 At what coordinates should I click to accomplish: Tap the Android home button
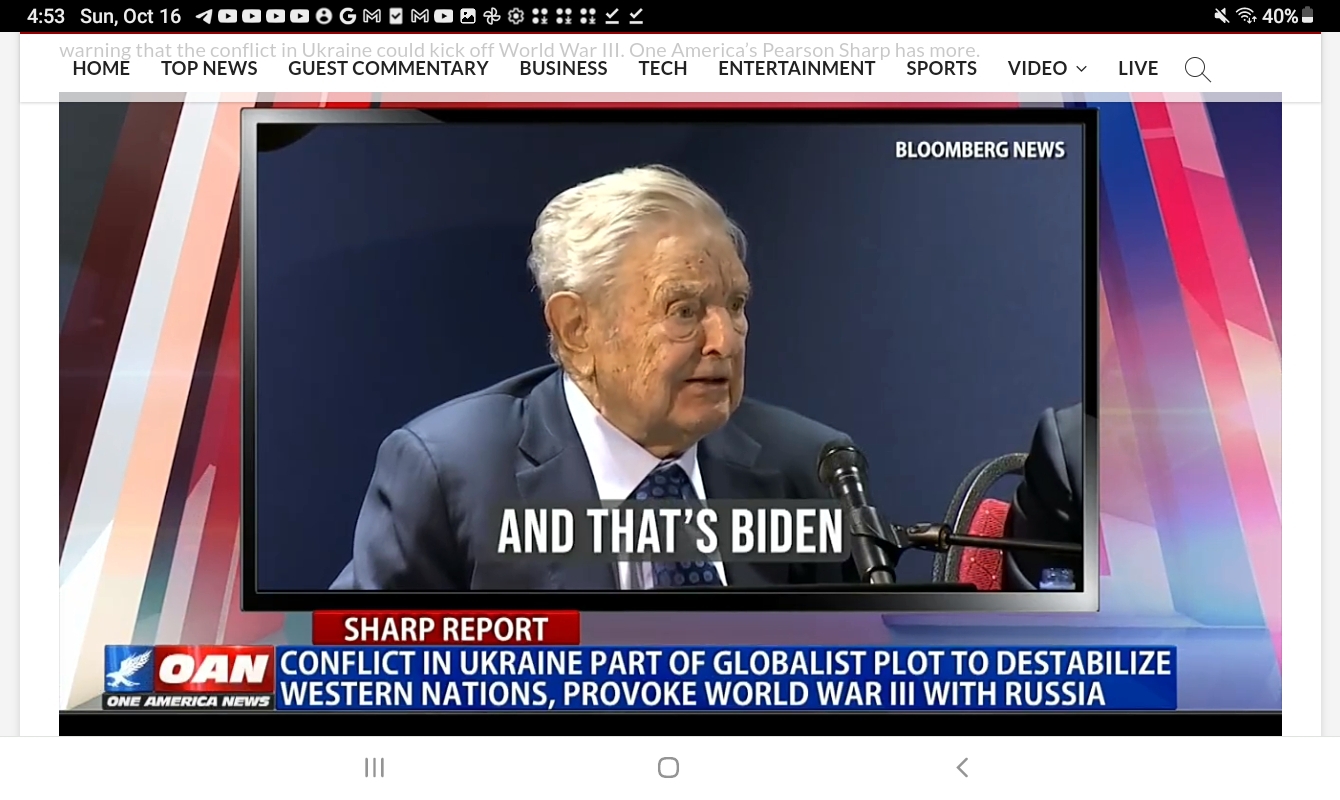pos(669,767)
